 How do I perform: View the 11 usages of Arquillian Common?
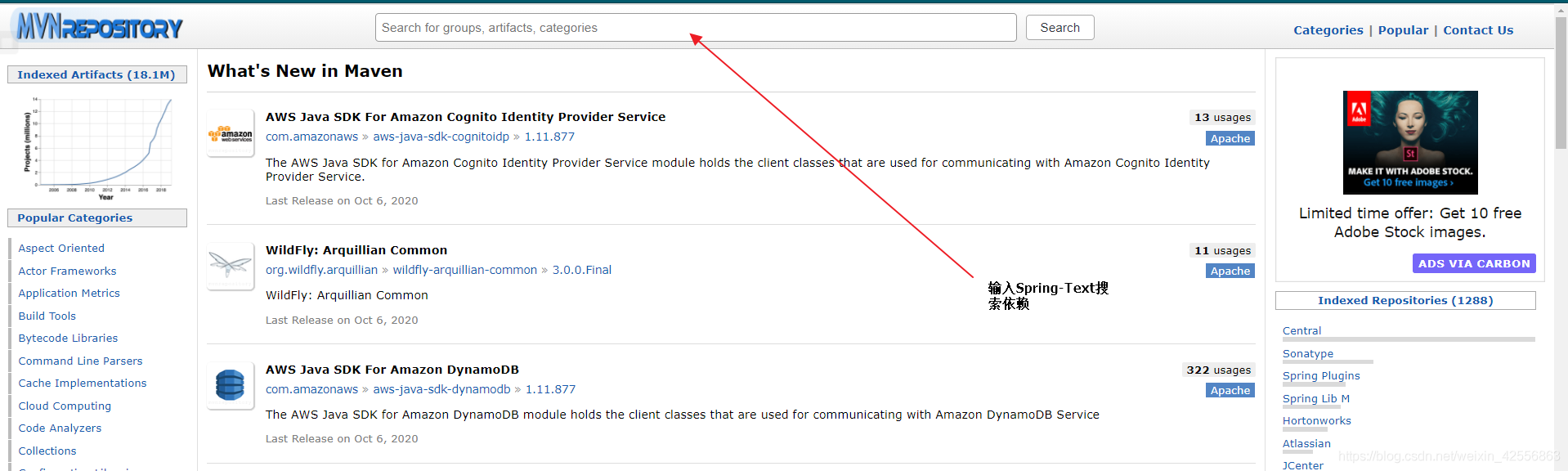[x=1222, y=251]
